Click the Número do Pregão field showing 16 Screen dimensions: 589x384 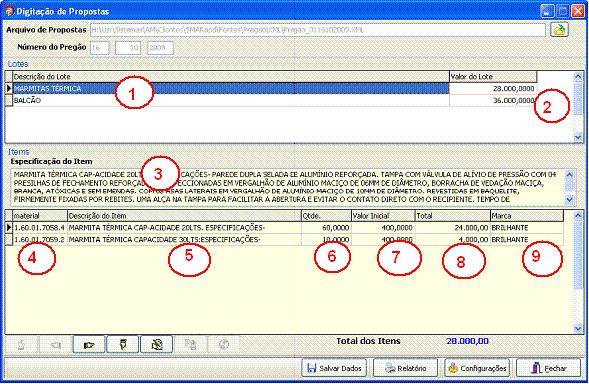(x=100, y=48)
